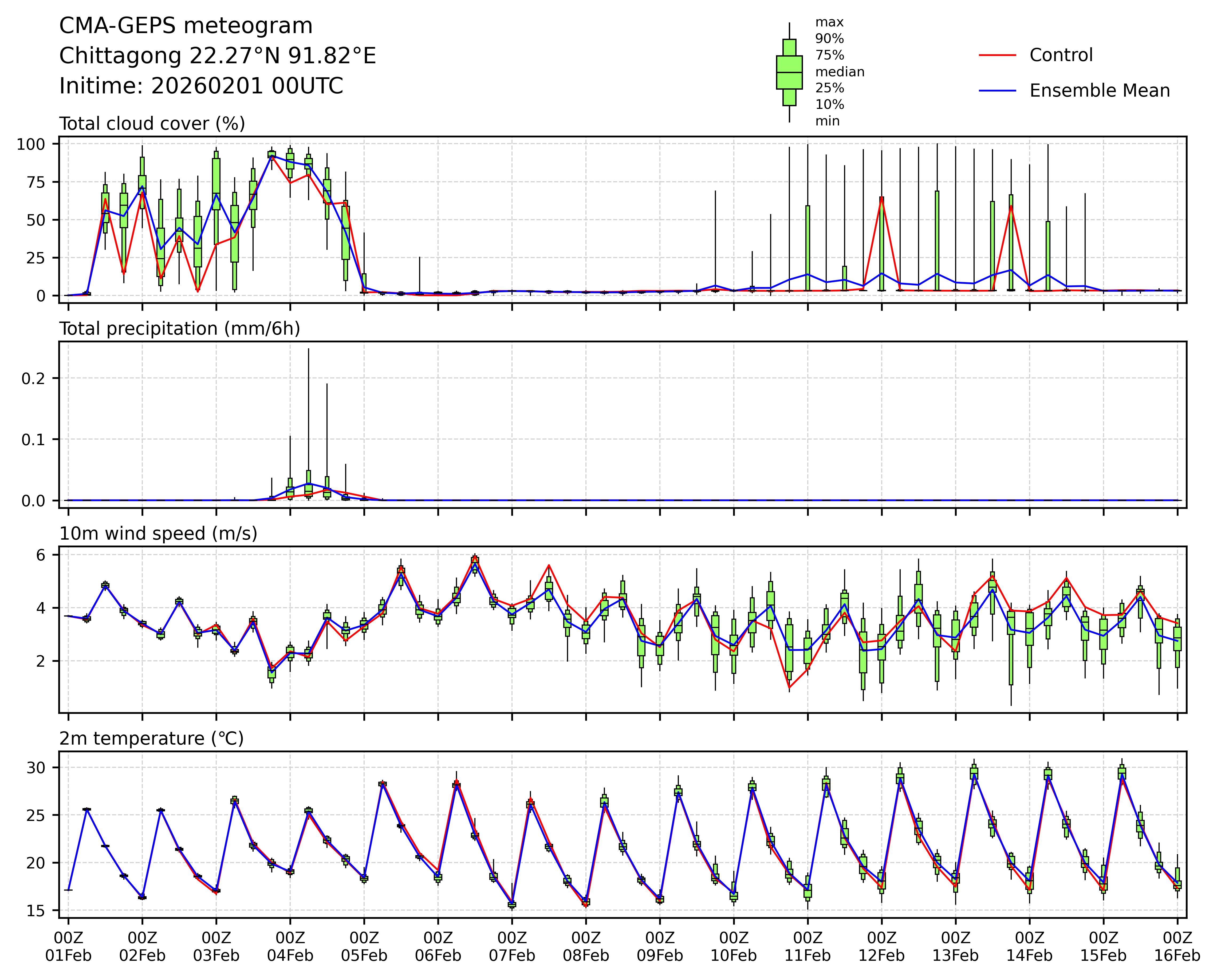
Task: Click the 00Z 16Feb axis label
Action: point(1177,947)
